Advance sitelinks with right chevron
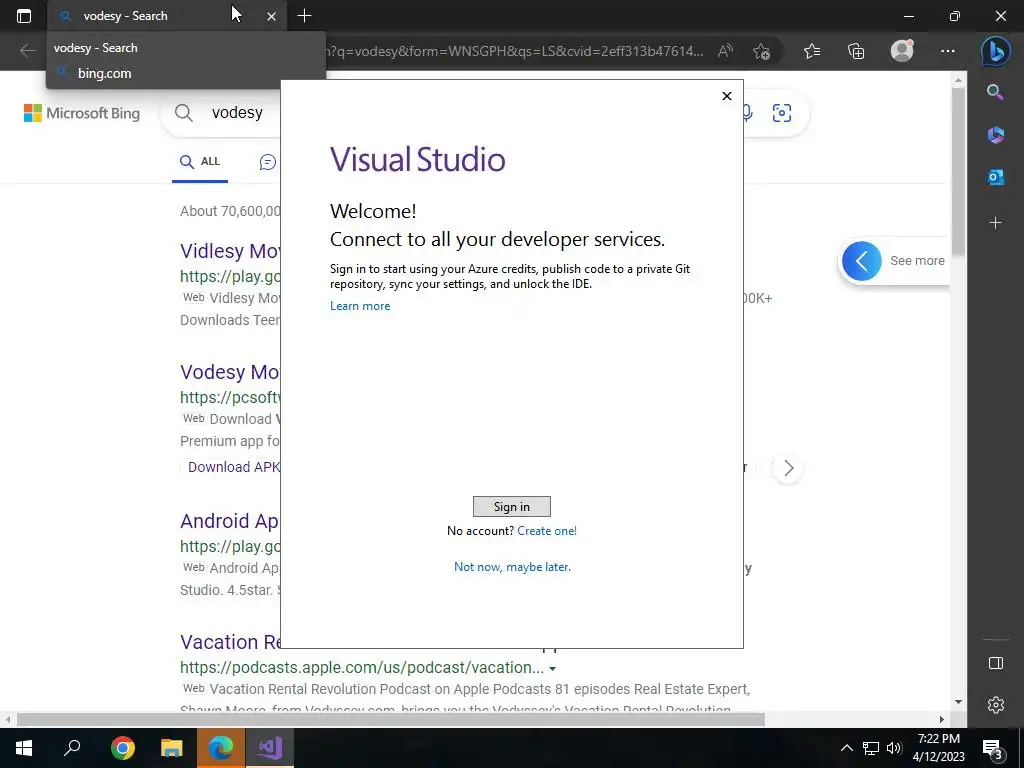 788,468
